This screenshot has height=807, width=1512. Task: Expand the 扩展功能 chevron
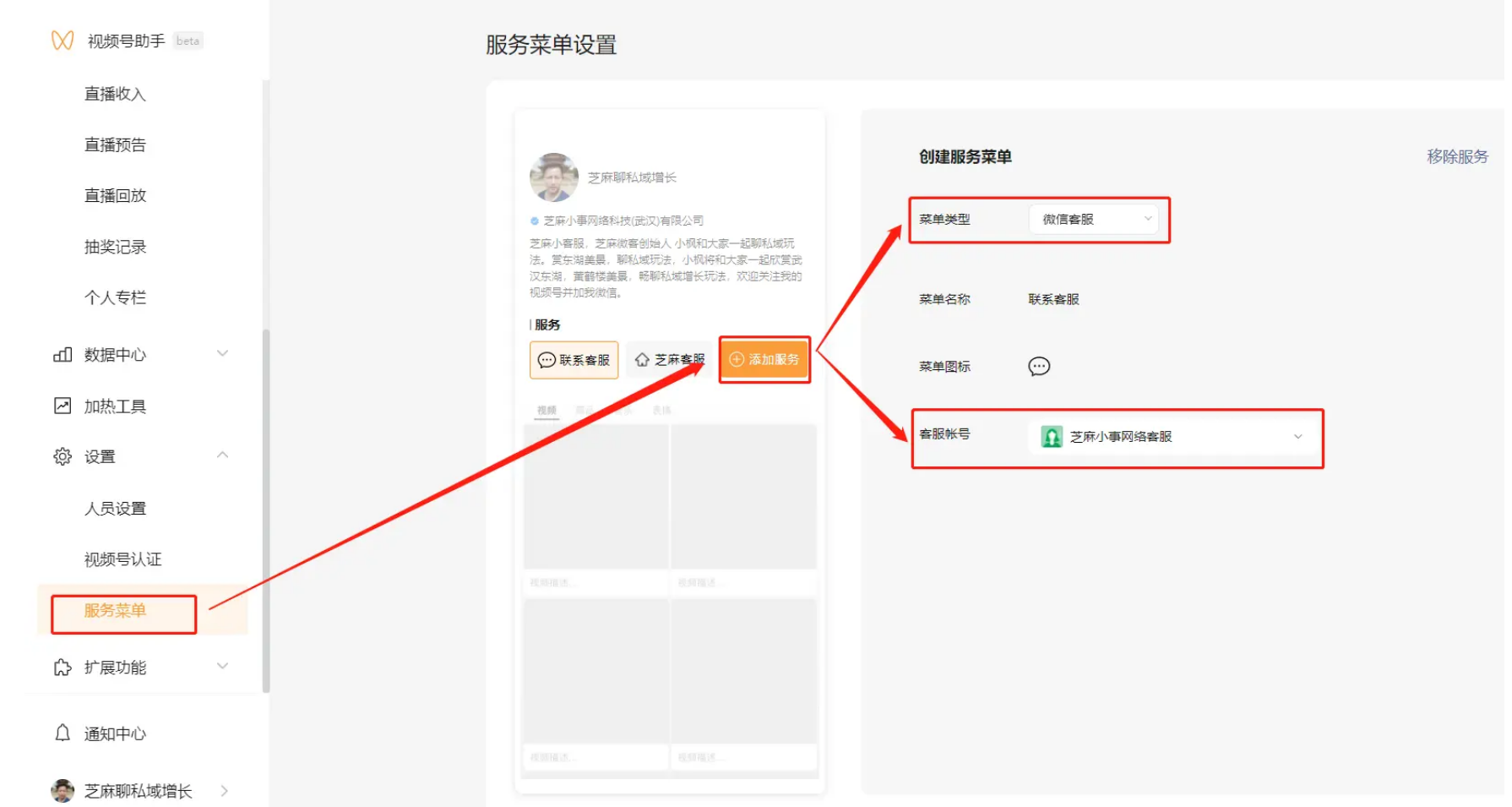click(223, 666)
